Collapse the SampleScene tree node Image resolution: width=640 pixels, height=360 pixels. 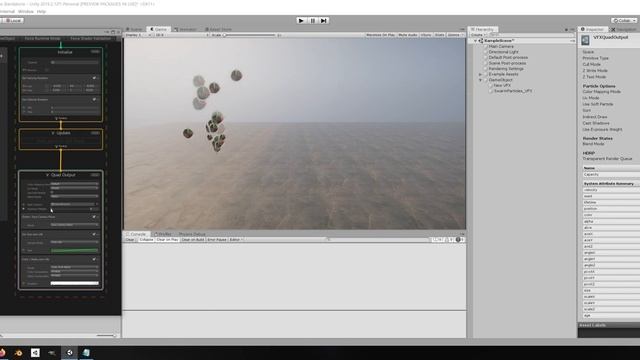coord(475,41)
